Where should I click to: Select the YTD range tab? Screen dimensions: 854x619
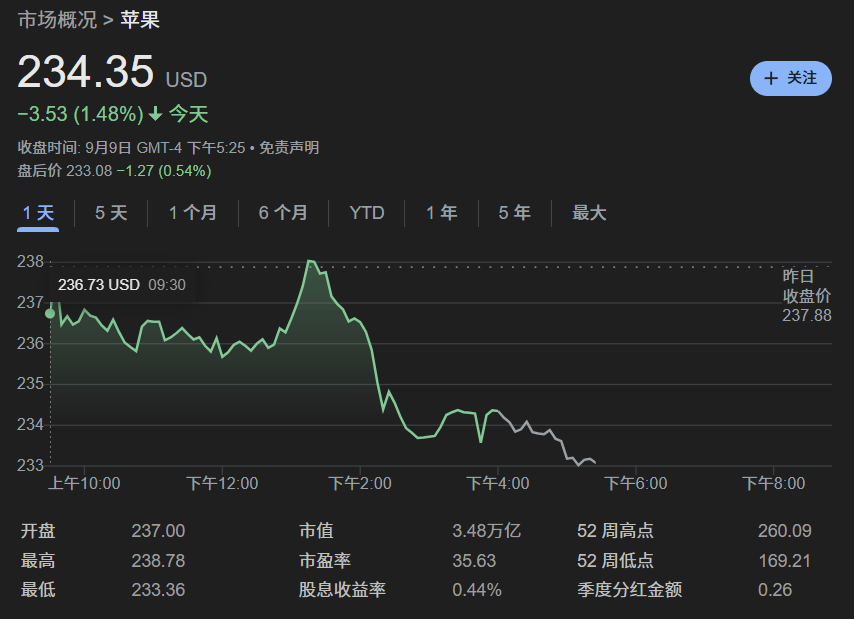pos(367,213)
